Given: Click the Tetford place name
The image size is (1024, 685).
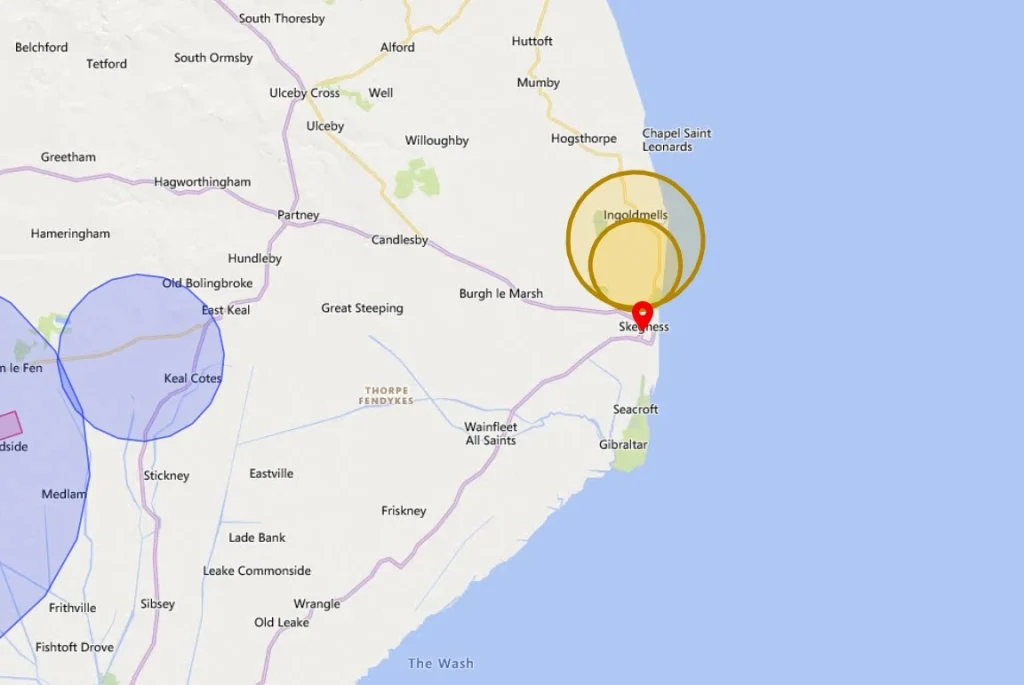Looking at the screenshot, I should pos(106,63).
